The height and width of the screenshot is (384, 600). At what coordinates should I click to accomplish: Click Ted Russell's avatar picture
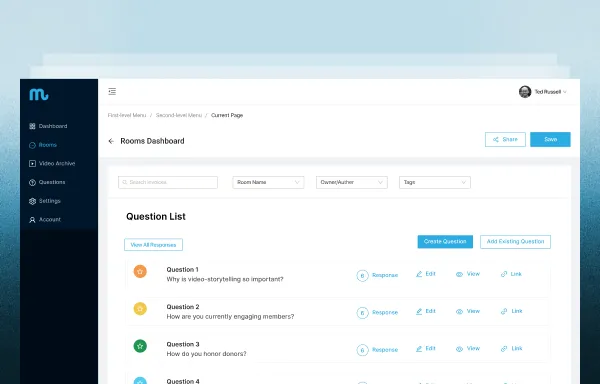pyautogui.click(x=525, y=92)
